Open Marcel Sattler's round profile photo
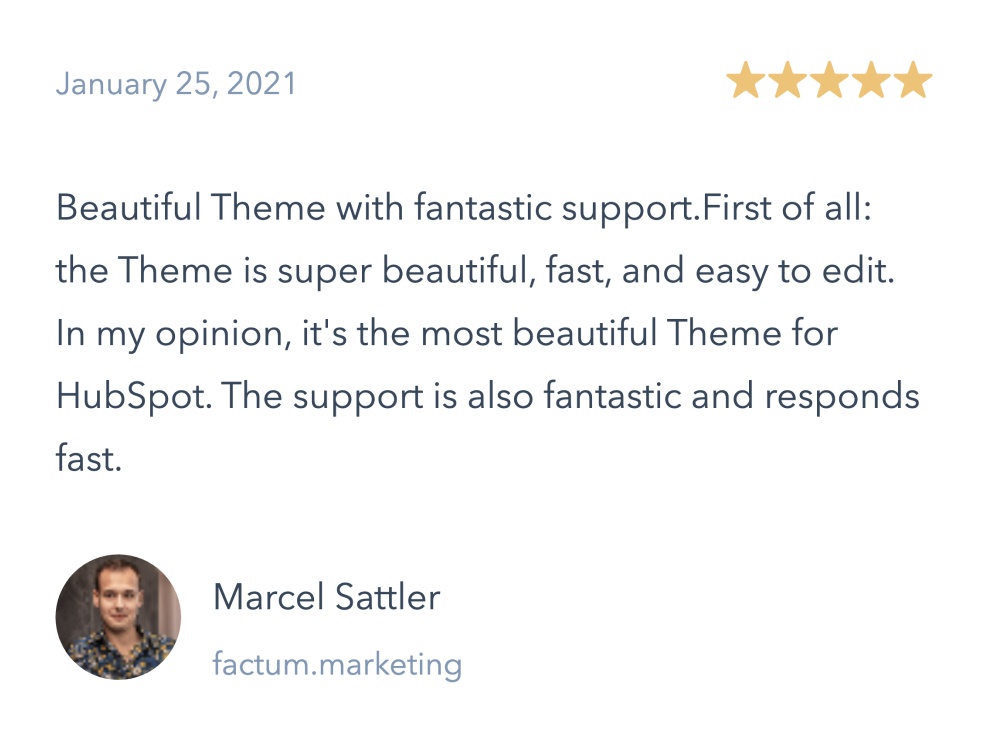The height and width of the screenshot is (754, 992). click(x=118, y=617)
